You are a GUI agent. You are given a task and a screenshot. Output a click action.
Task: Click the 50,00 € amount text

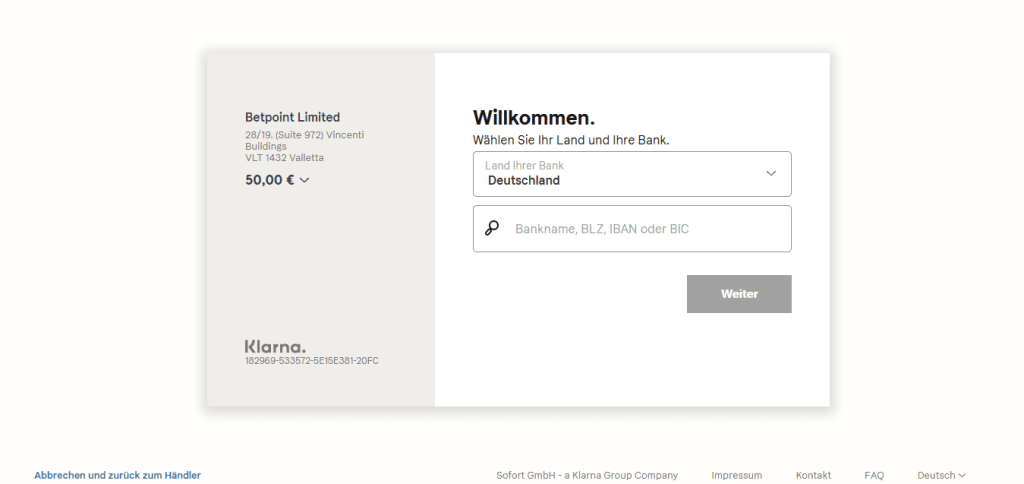click(x=270, y=180)
